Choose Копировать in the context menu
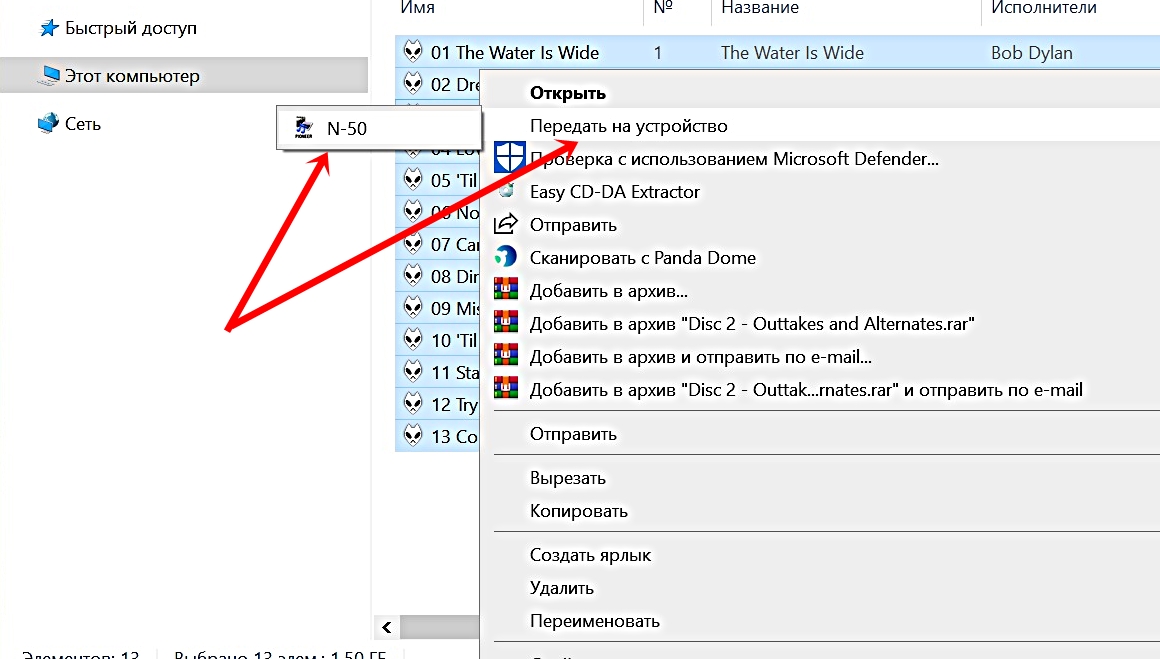The image size is (1160, 659). 578,511
